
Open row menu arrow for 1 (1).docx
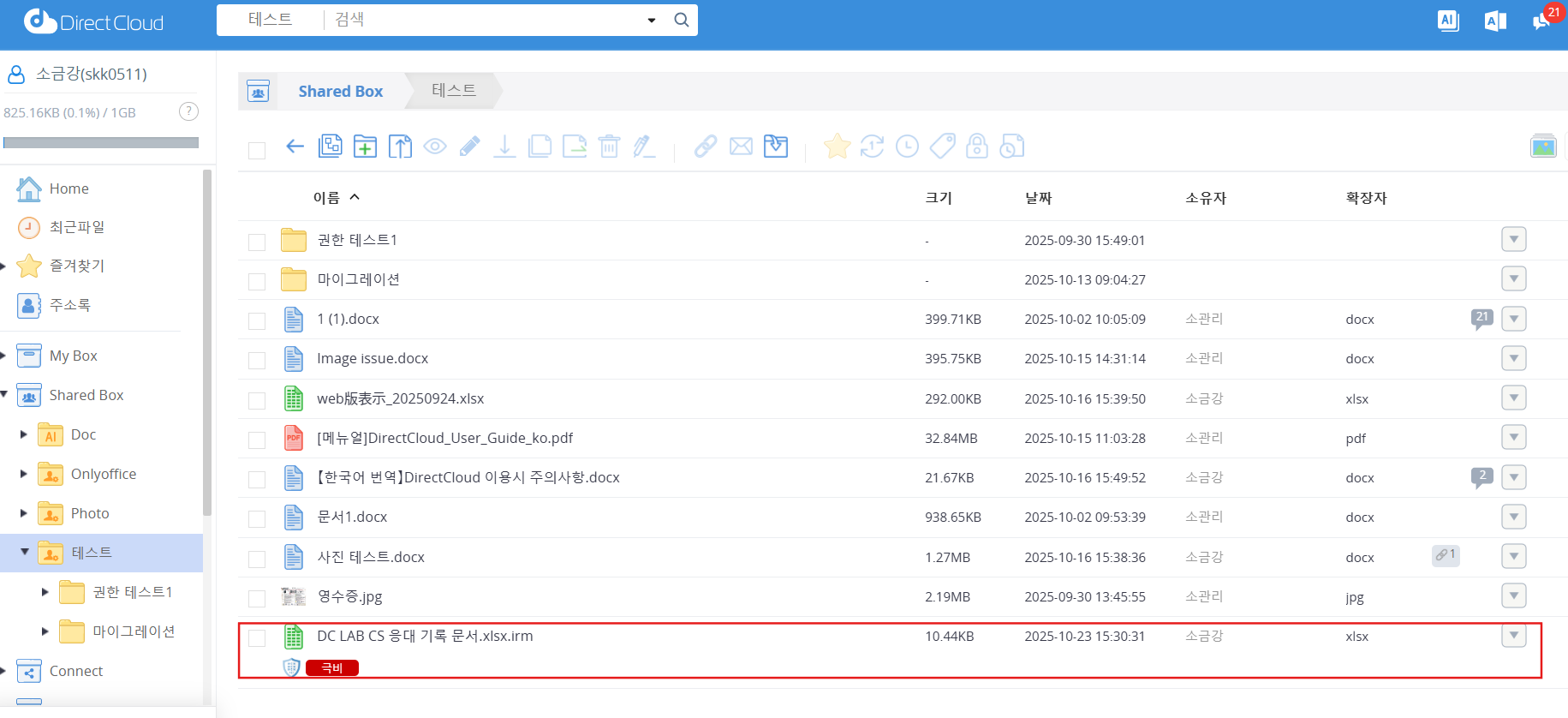[x=1514, y=319]
